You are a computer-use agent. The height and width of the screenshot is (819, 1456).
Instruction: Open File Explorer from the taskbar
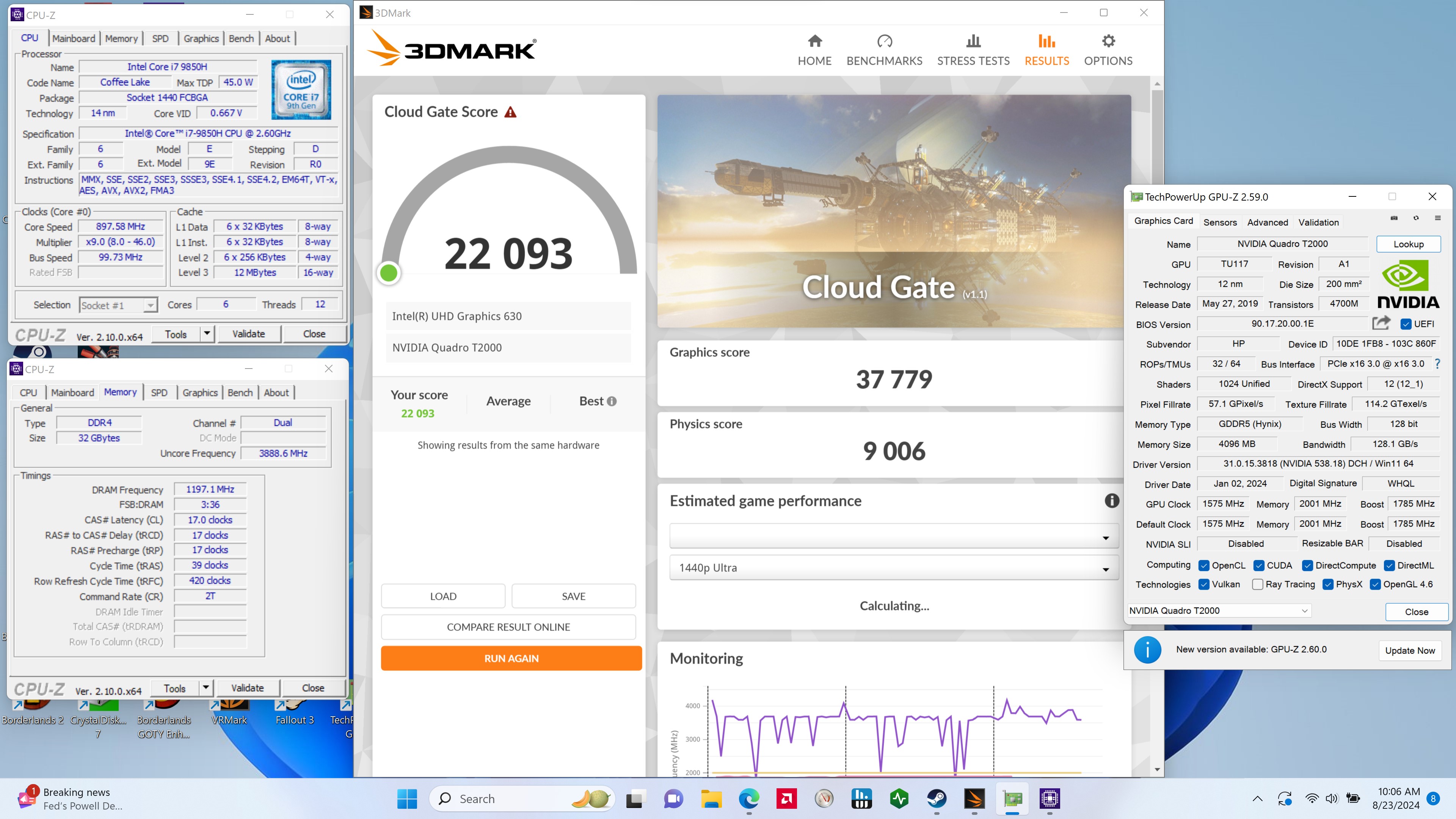[711, 799]
